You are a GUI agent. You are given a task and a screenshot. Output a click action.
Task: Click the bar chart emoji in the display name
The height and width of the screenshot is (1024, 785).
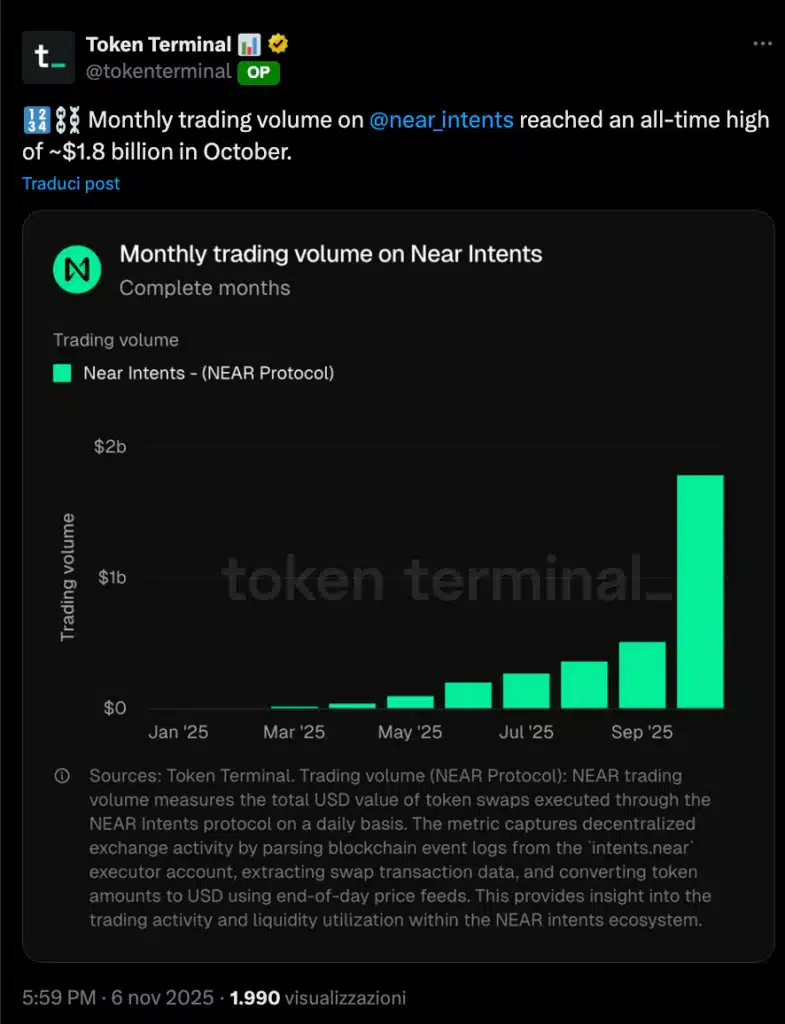pyautogui.click(x=251, y=43)
